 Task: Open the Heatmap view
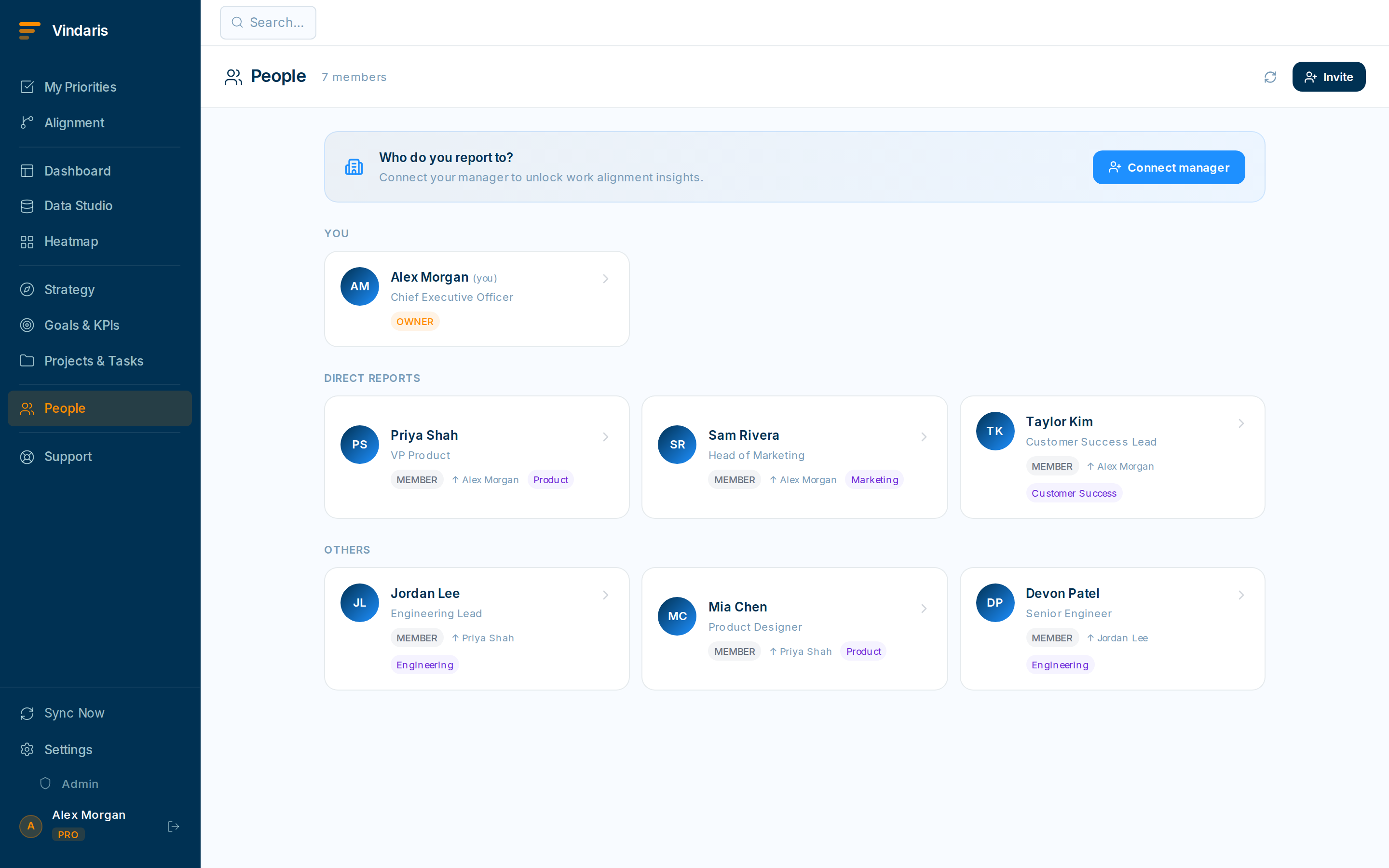[100, 241]
